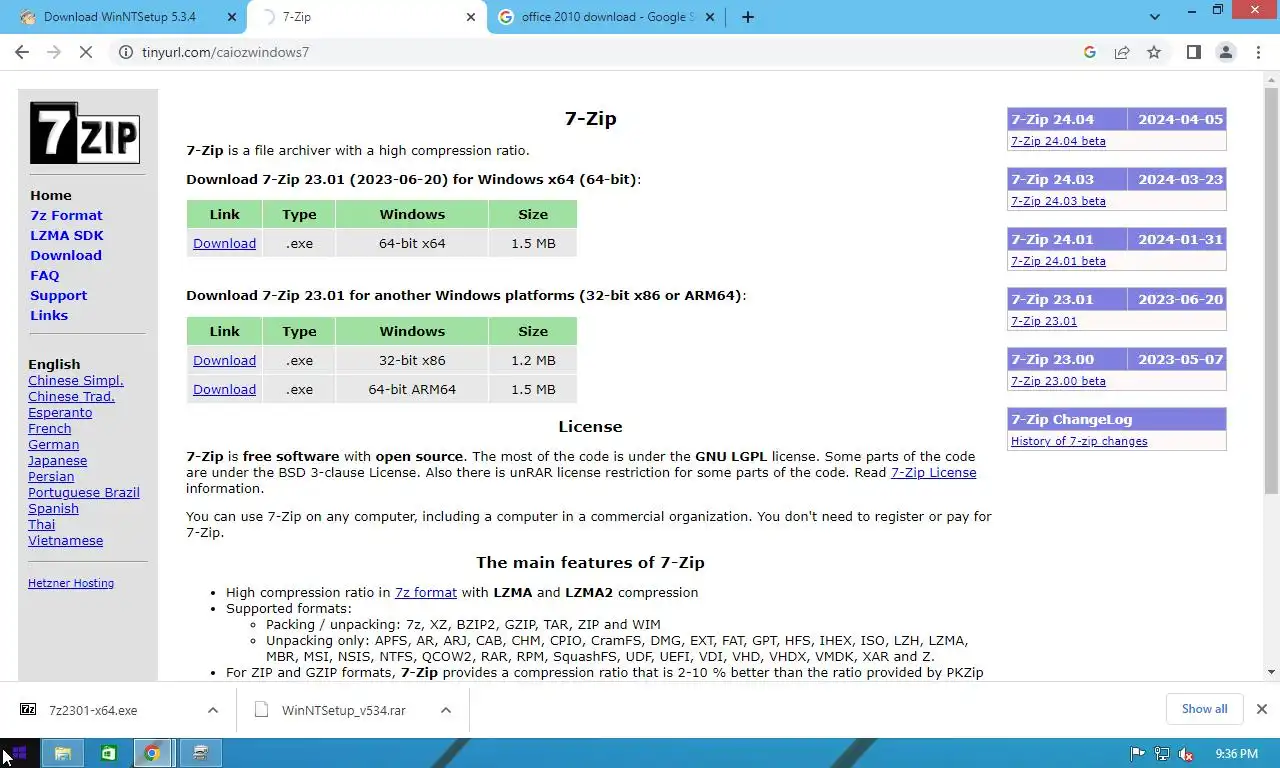Open Chrome three-dot menu
1280x768 pixels.
point(1258,52)
